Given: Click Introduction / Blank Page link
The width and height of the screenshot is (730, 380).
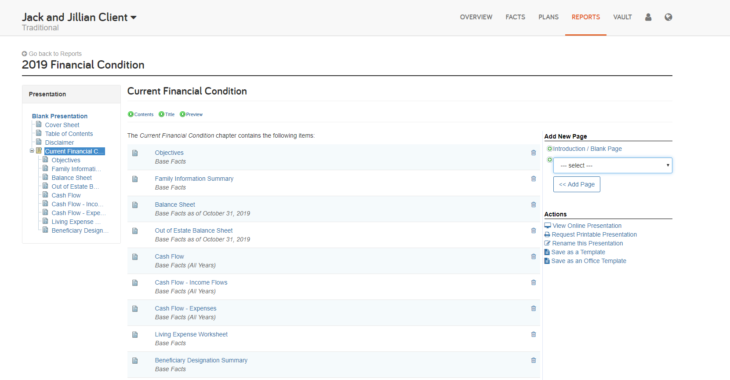Looking at the screenshot, I should click(x=587, y=149).
